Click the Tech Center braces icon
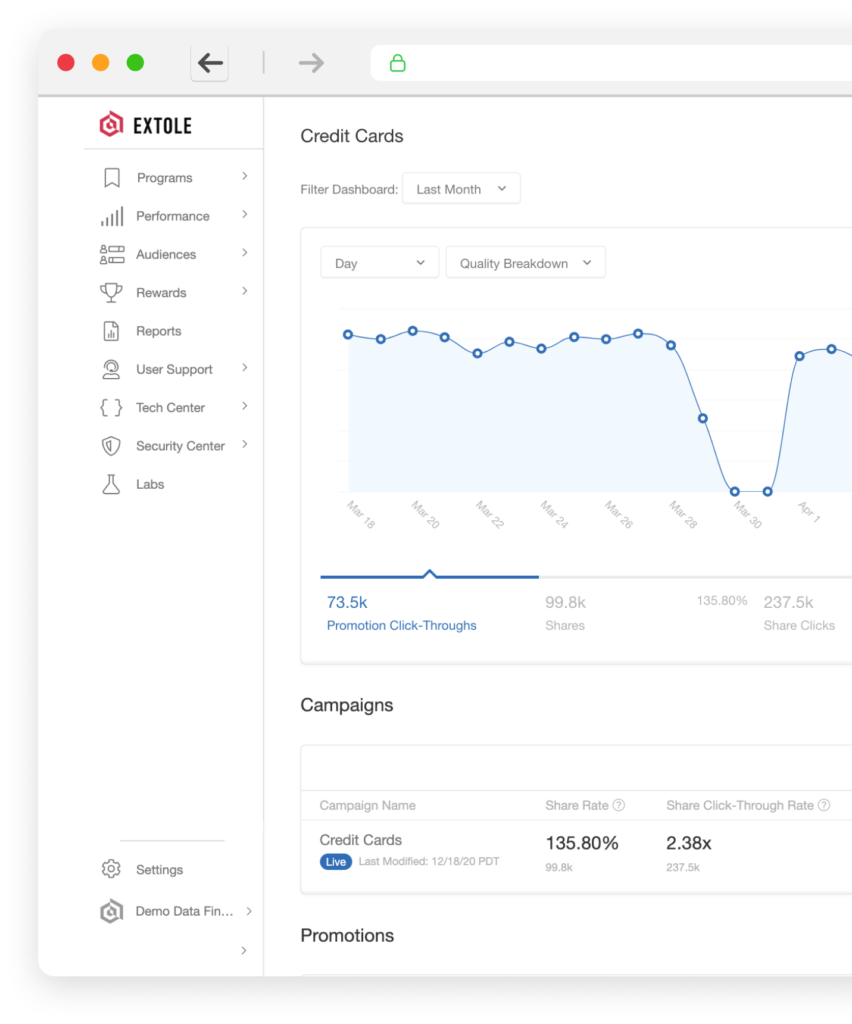The width and height of the screenshot is (852, 1024). 112,408
